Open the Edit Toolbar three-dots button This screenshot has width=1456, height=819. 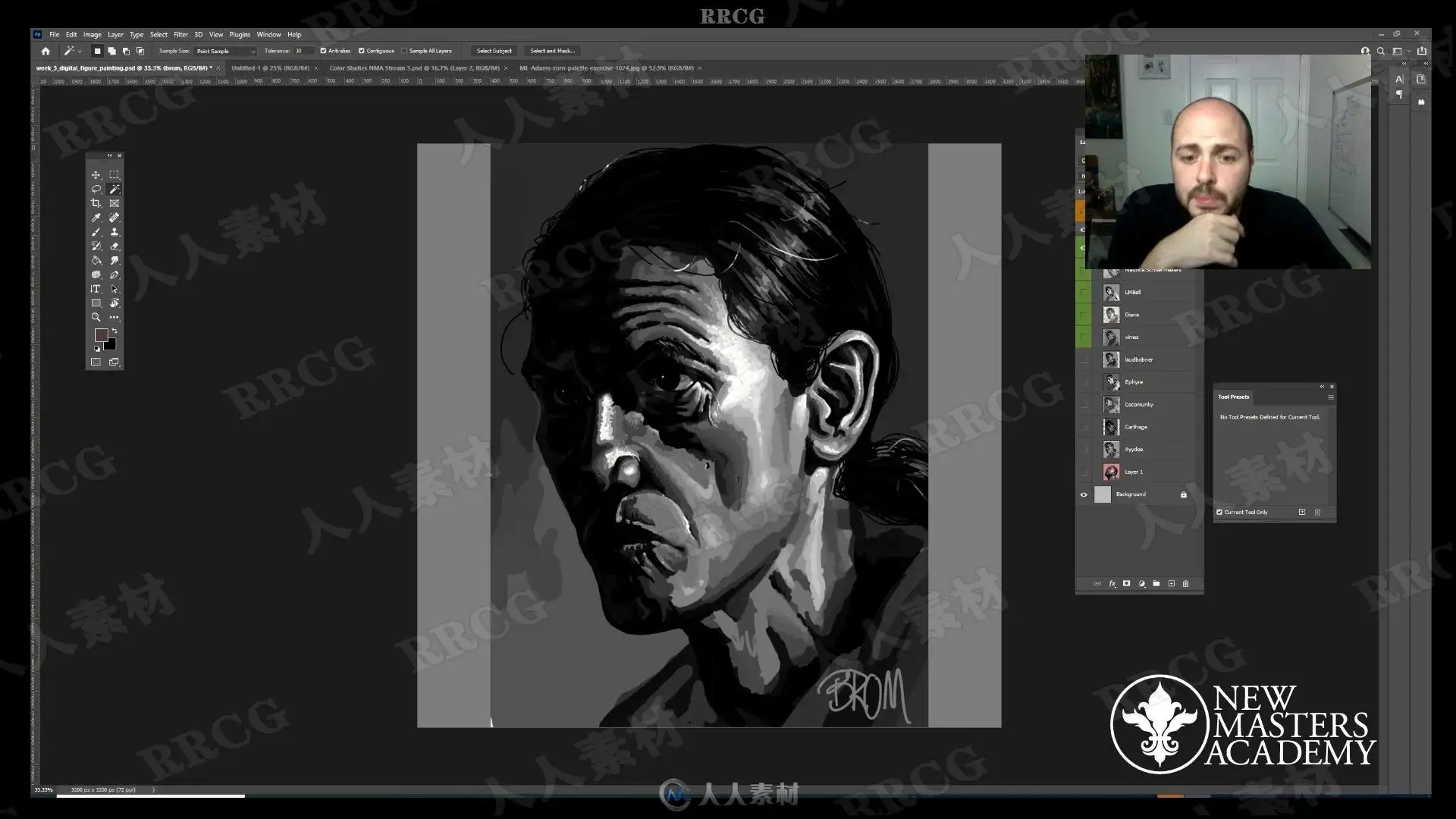115,318
